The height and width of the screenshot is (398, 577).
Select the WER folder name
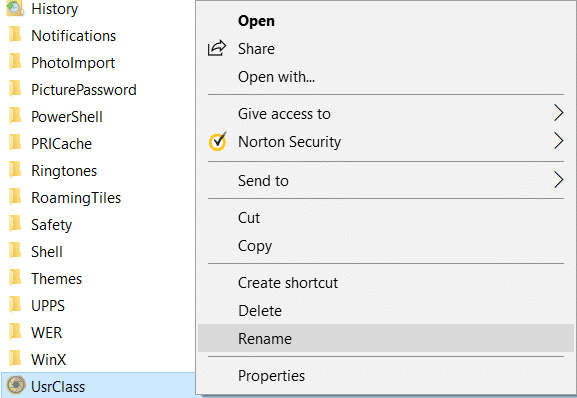click(46, 333)
